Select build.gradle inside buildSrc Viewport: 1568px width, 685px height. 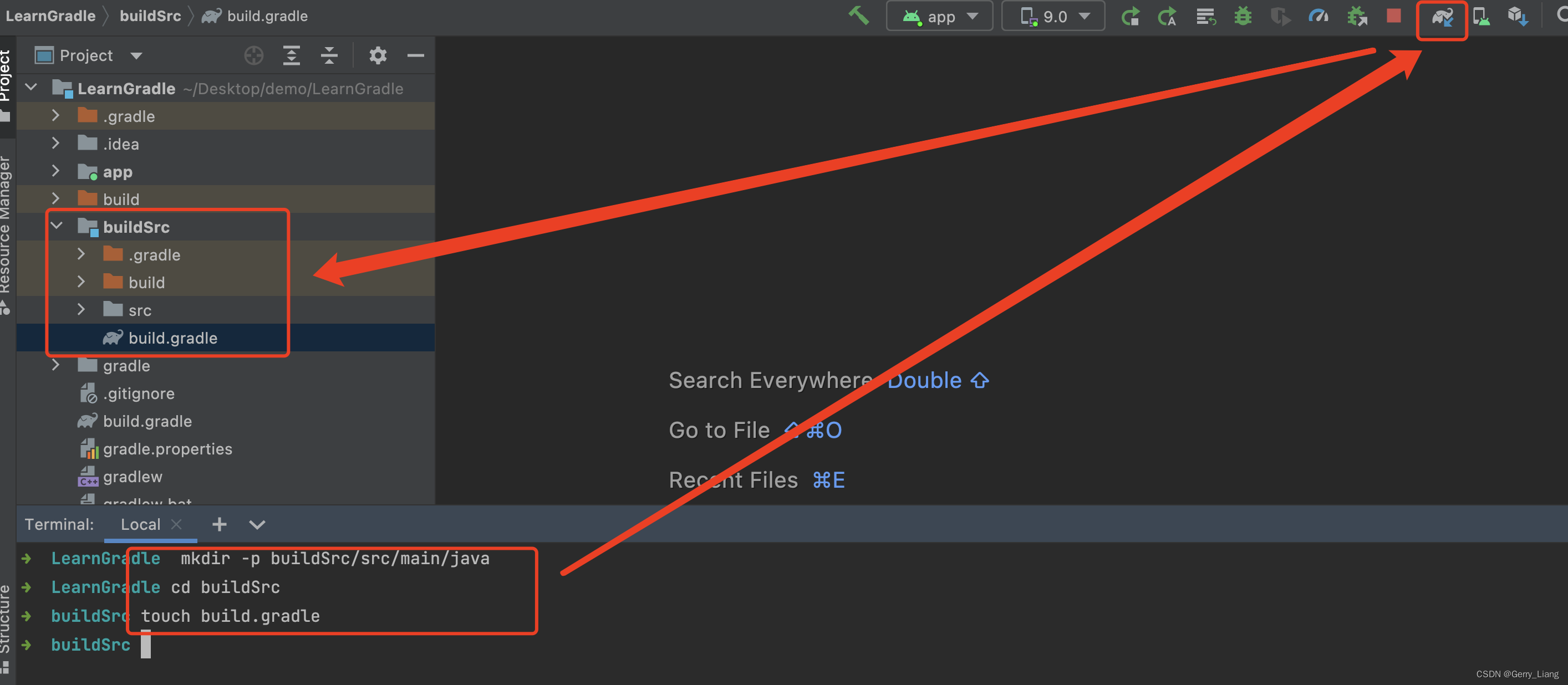(x=226, y=338)
